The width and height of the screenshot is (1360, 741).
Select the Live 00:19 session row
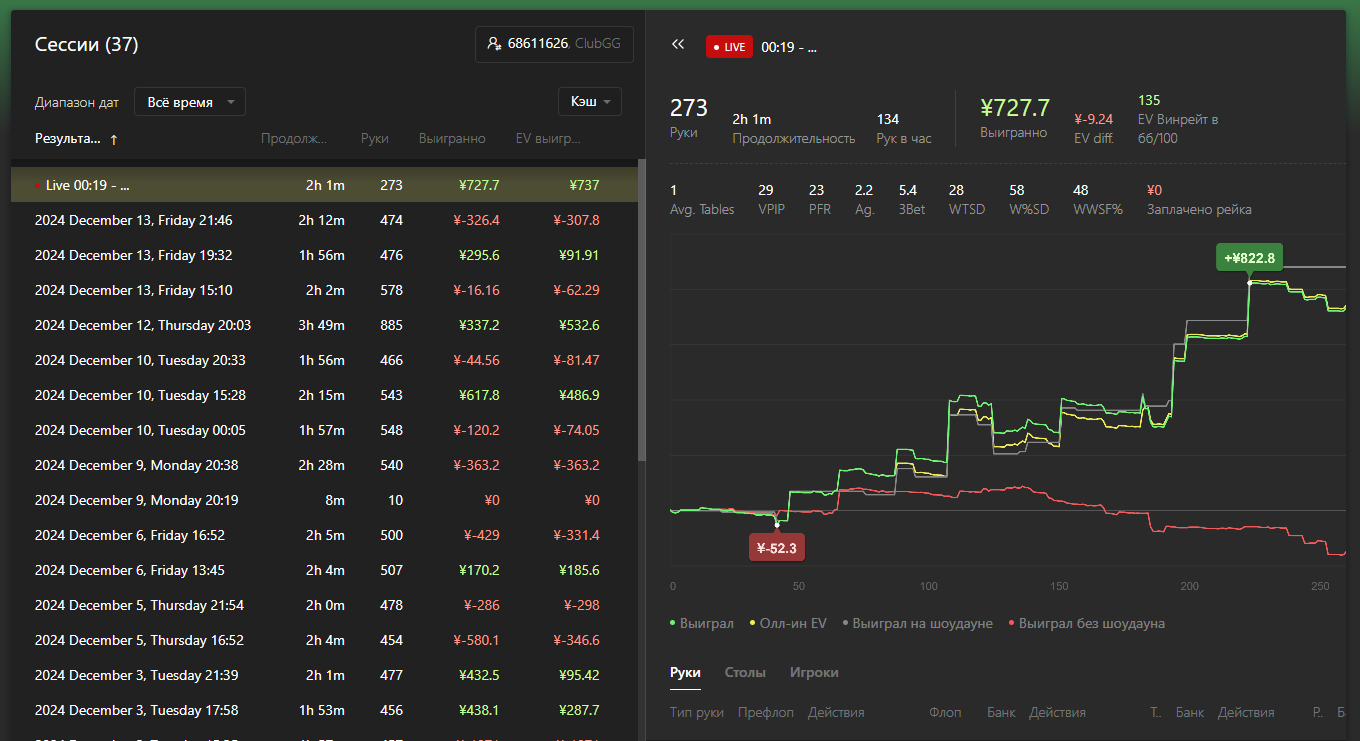pyautogui.click(x=324, y=185)
